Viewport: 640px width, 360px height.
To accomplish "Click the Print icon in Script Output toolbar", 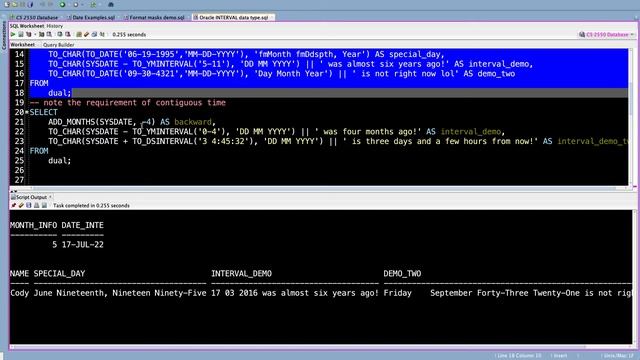I will (36, 205).
